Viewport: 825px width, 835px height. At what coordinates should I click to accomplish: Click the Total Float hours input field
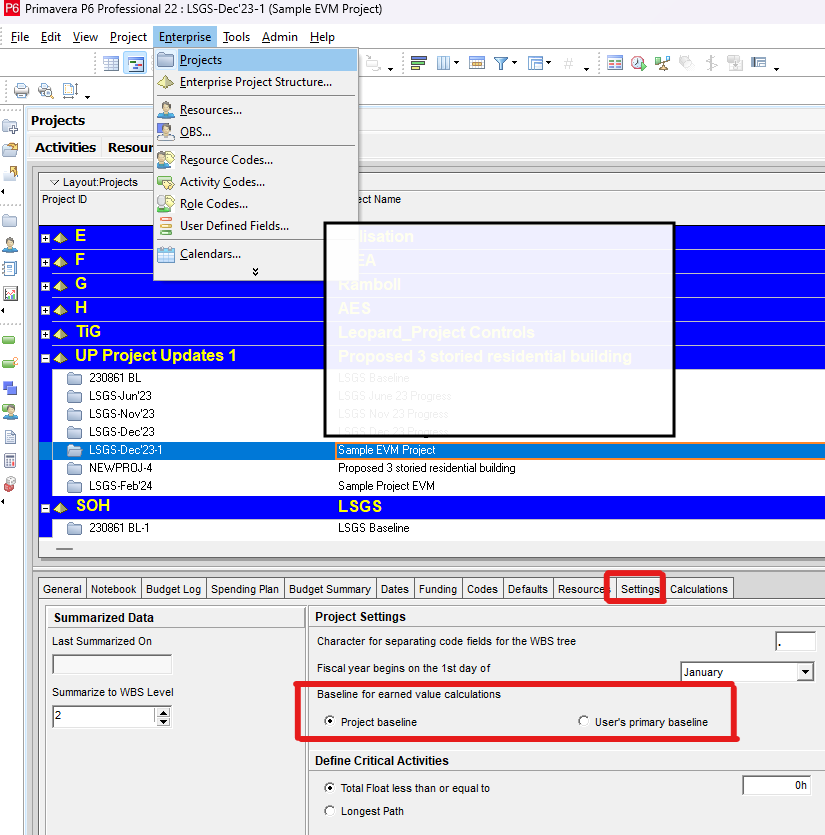tap(776, 786)
